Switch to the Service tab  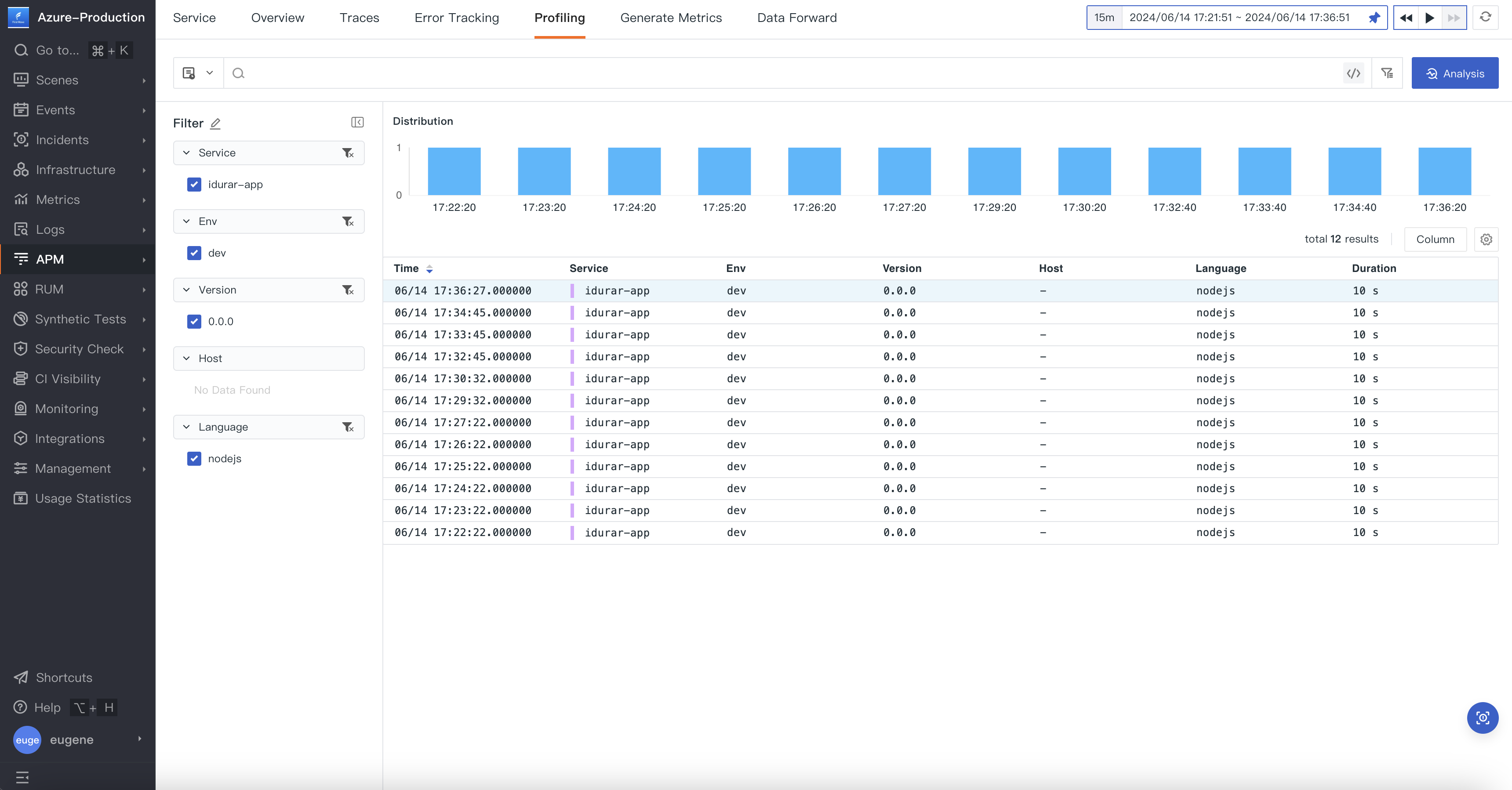coord(194,18)
